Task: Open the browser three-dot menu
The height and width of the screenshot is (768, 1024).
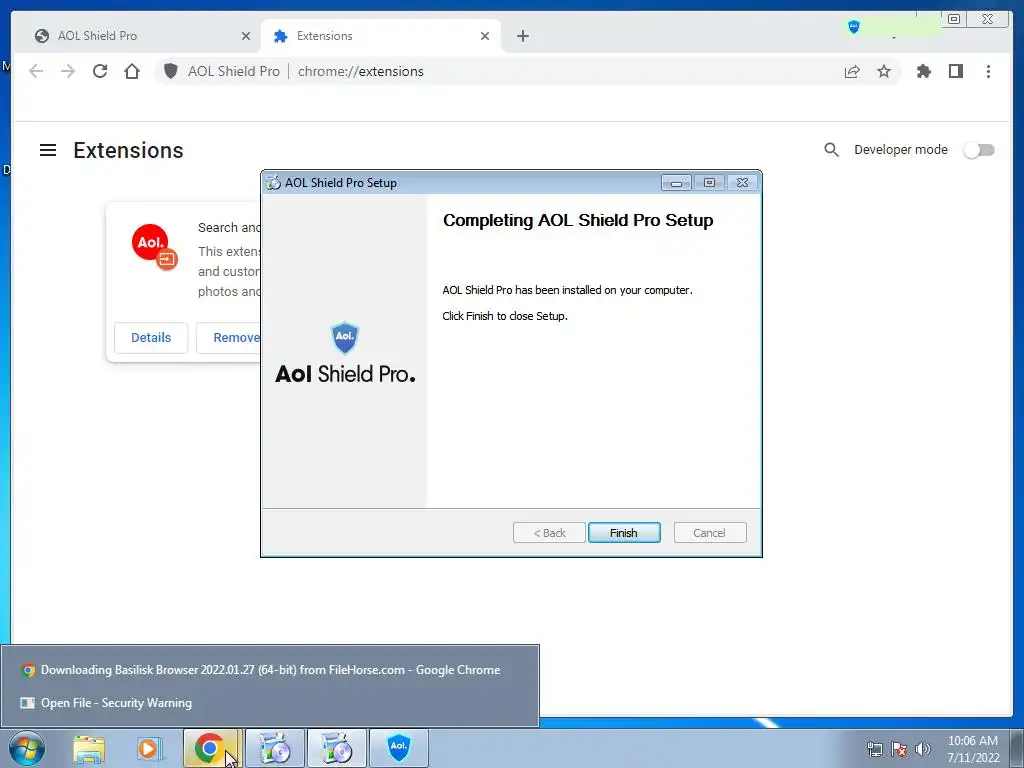Action: pos(988,71)
